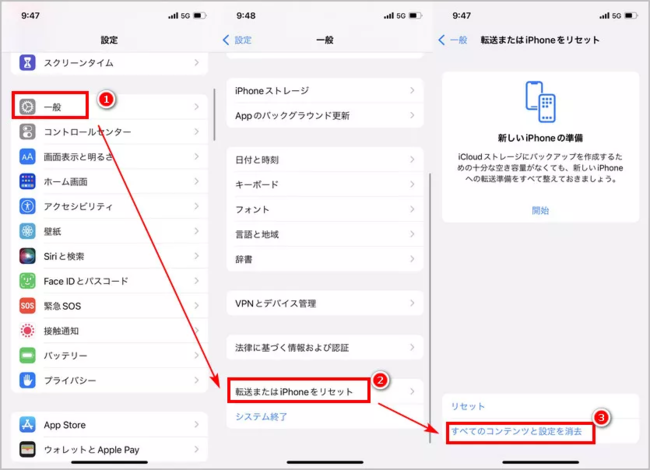
Task: Tap the リセット option
Action: coord(468,406)
